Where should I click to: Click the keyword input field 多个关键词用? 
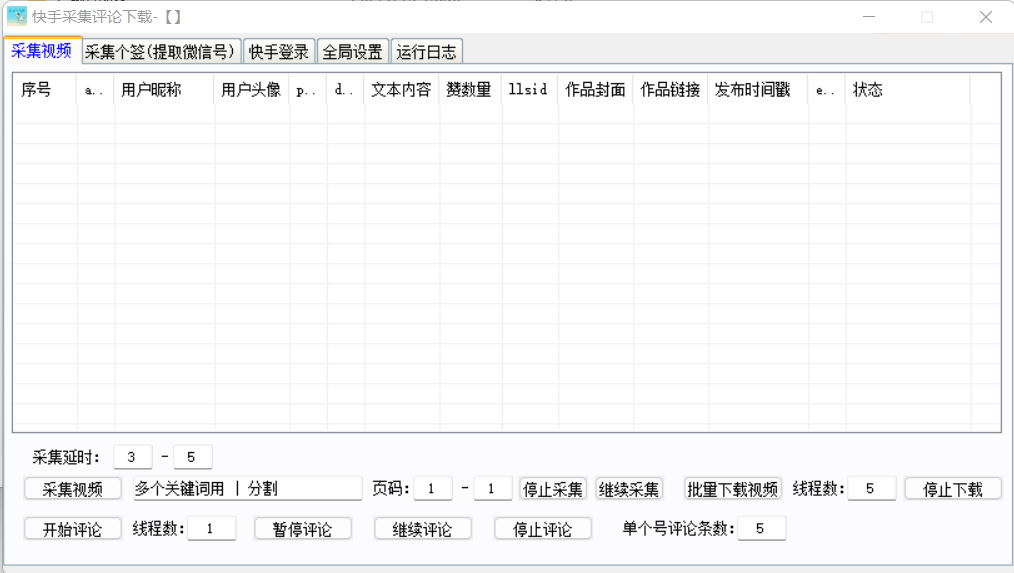coord(246,489)
